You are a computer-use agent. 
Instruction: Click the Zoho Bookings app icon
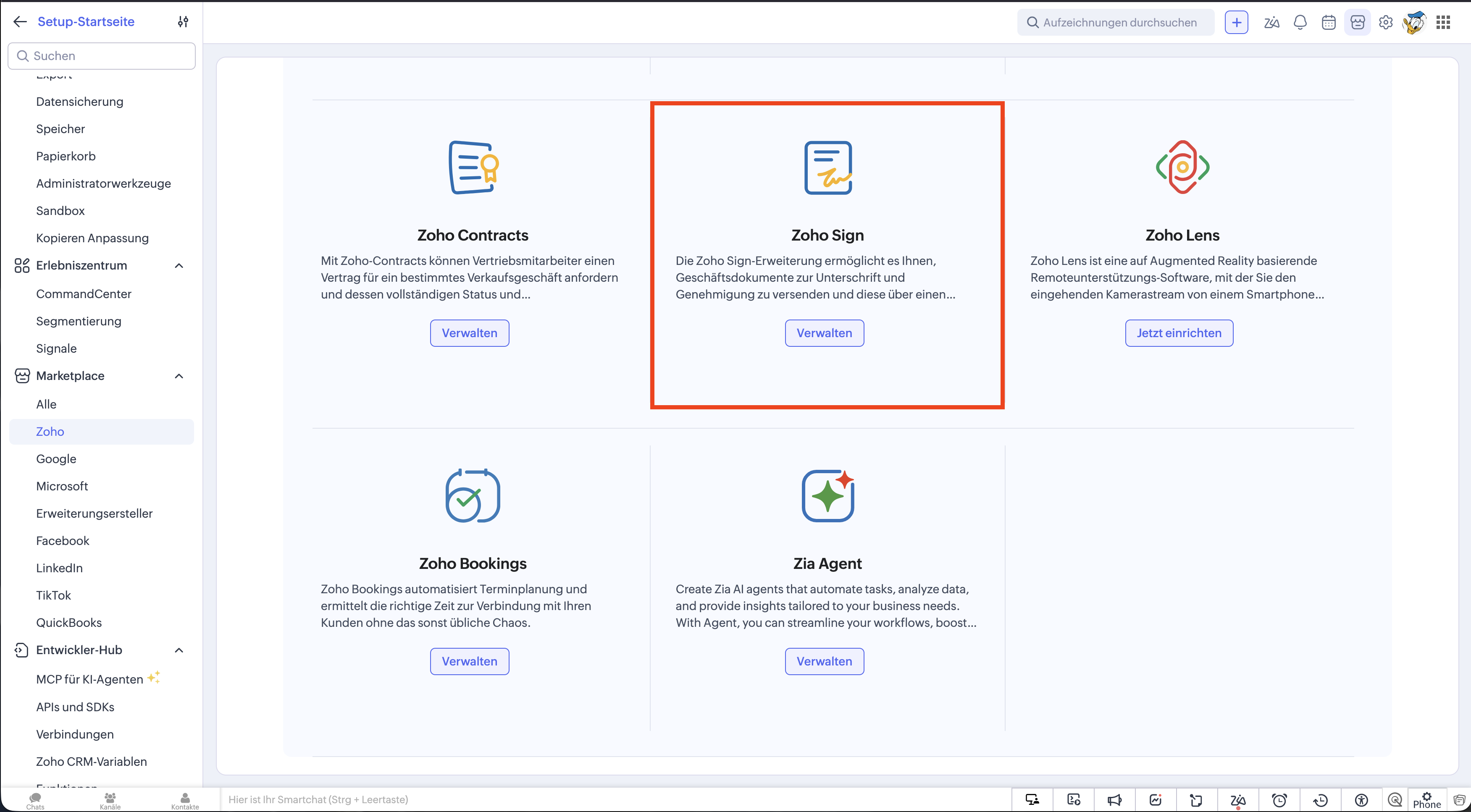473,495
